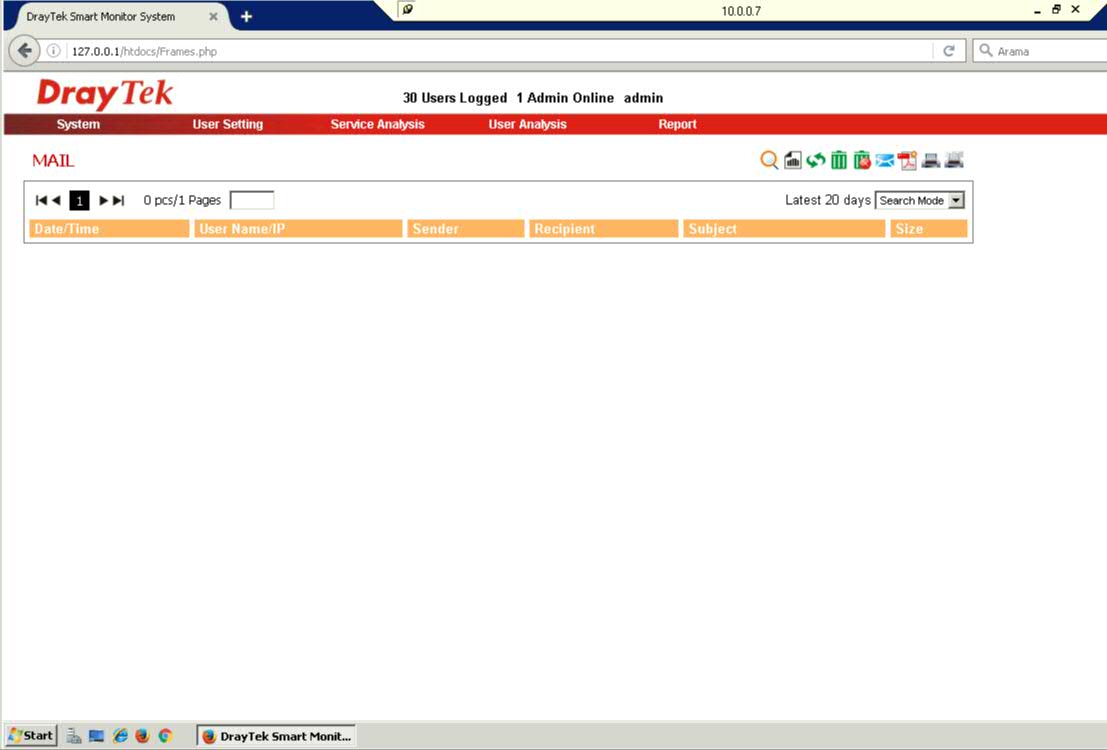Export to PDF using the PDF icon
Screen dimensions: 1107x750
908,160
